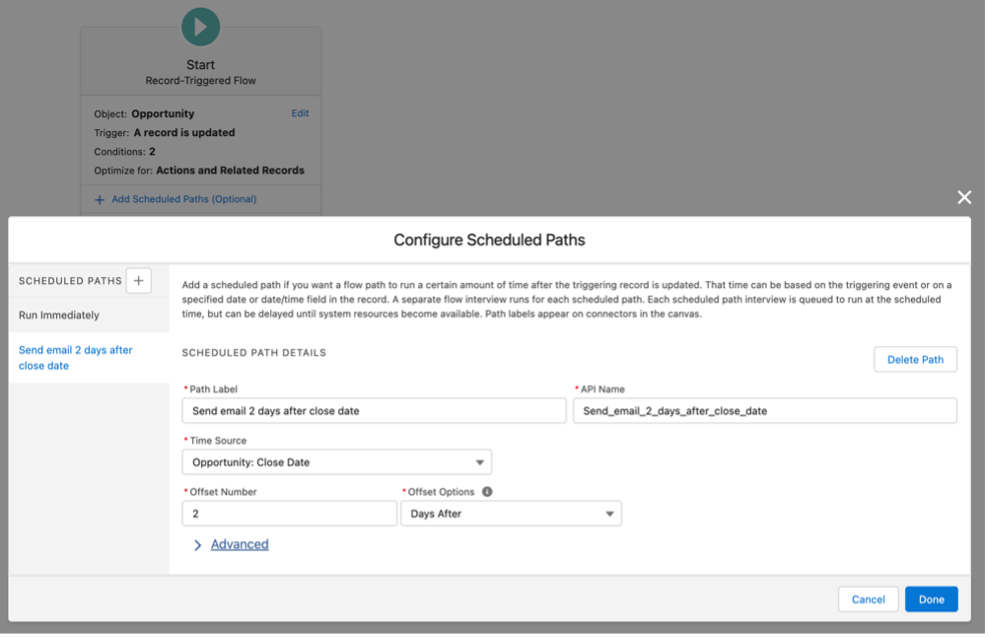
Task: Click Add Scheduled Paths (Optional) link
Action: (x=184, y=199)
